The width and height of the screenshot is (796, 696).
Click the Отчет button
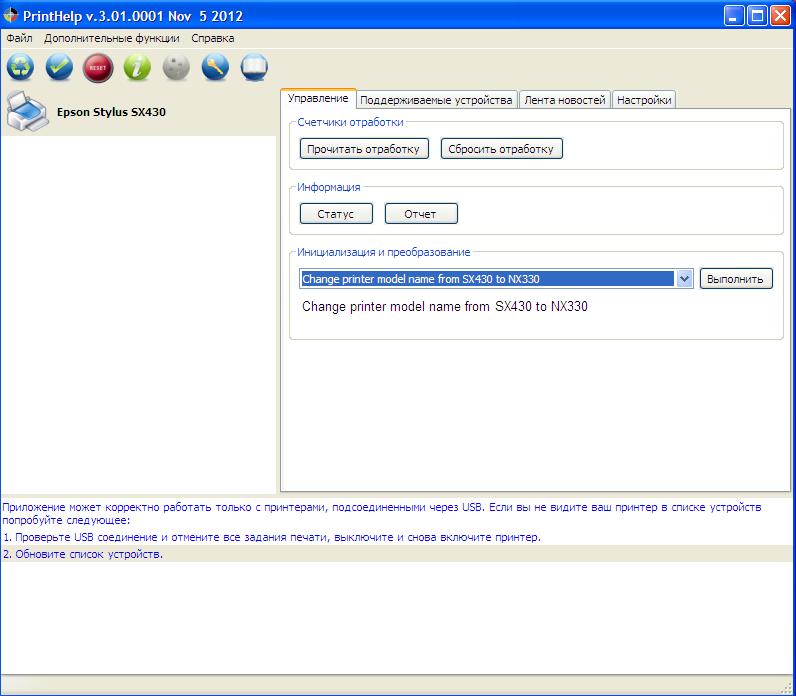click(420, 214)
